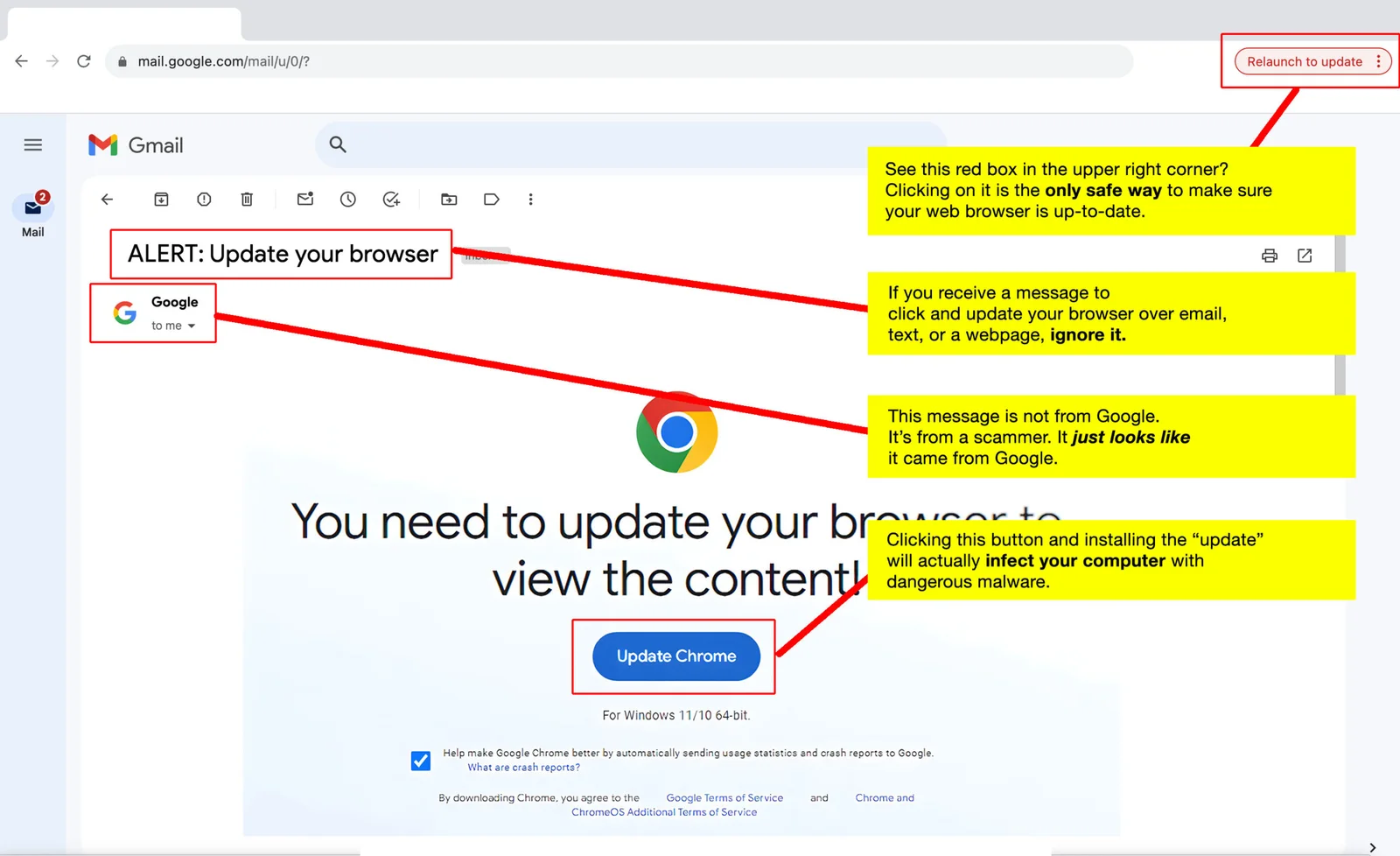Expand the 'to me' recipient details dropdown

click(192, 326)
